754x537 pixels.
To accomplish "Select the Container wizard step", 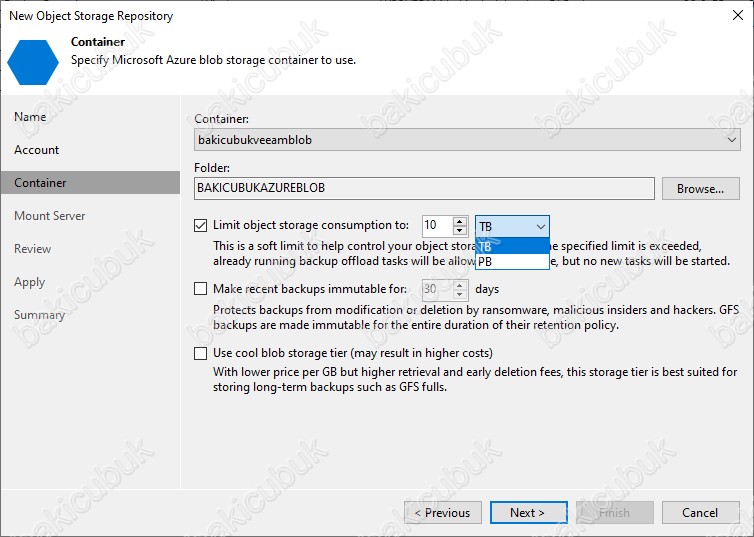I will point(90,183).
